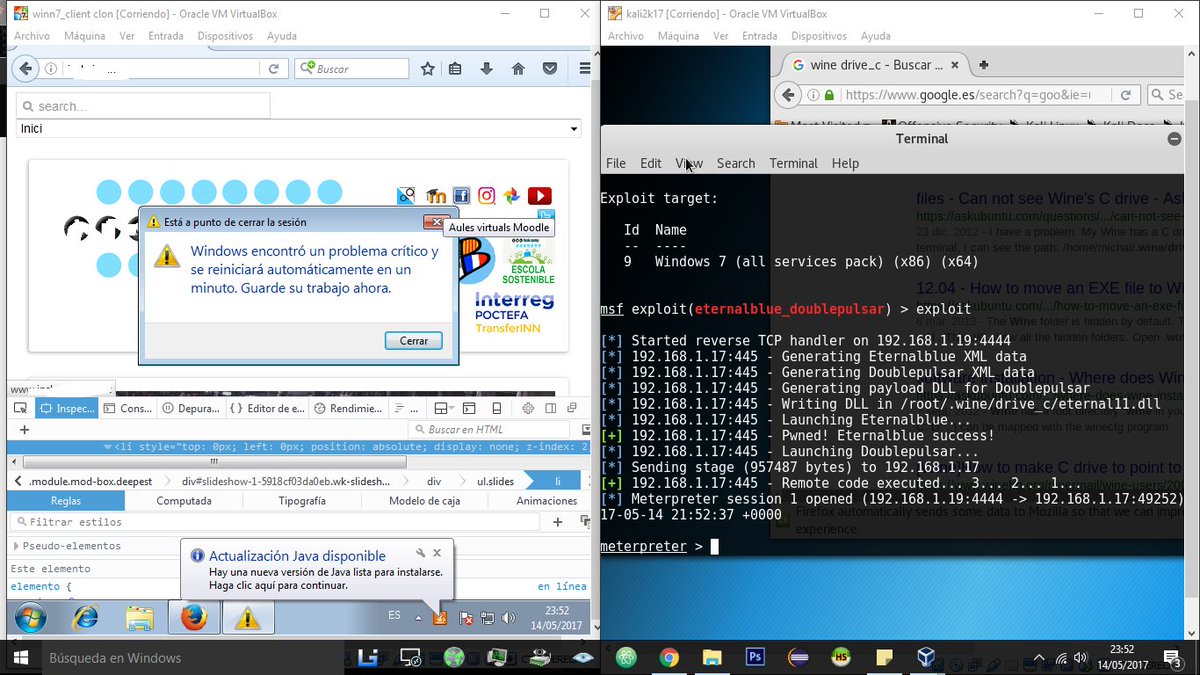The height and width of the screenshot is (675, 1200).
Task: Click the Actualización Java disponible balloon title
Action: coord(297,556)
